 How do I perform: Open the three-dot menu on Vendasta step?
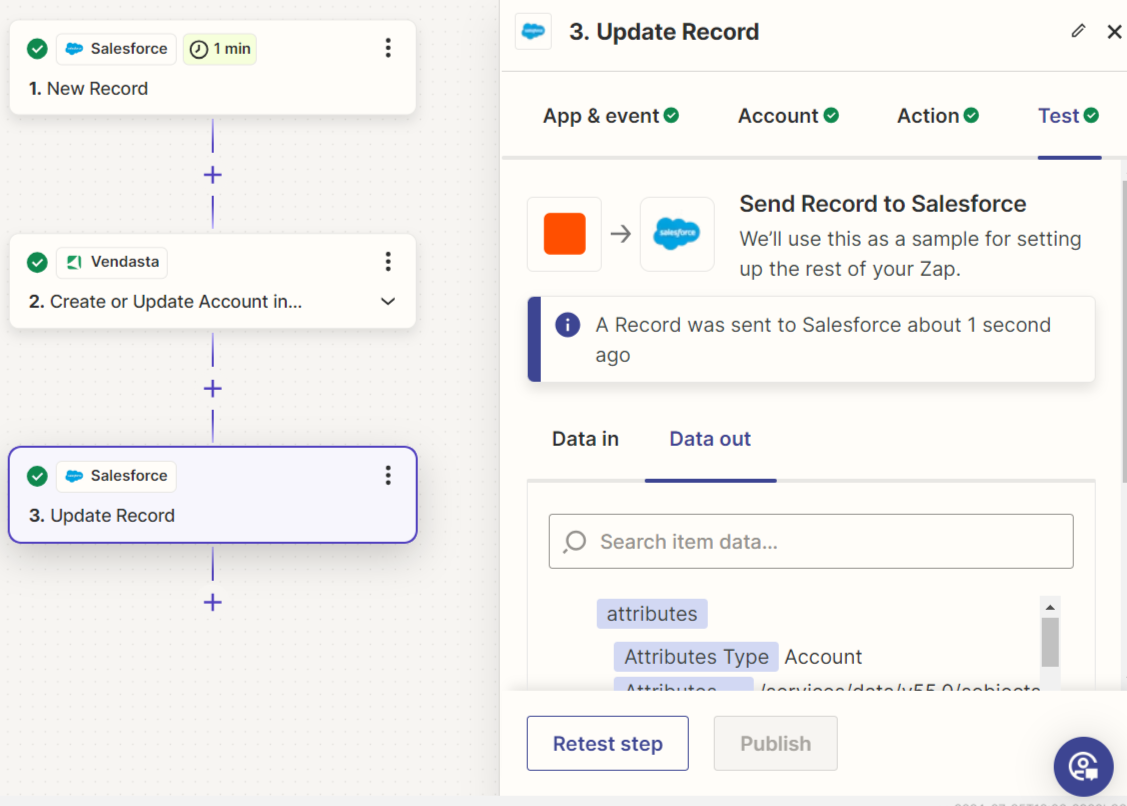pos(388,262)
